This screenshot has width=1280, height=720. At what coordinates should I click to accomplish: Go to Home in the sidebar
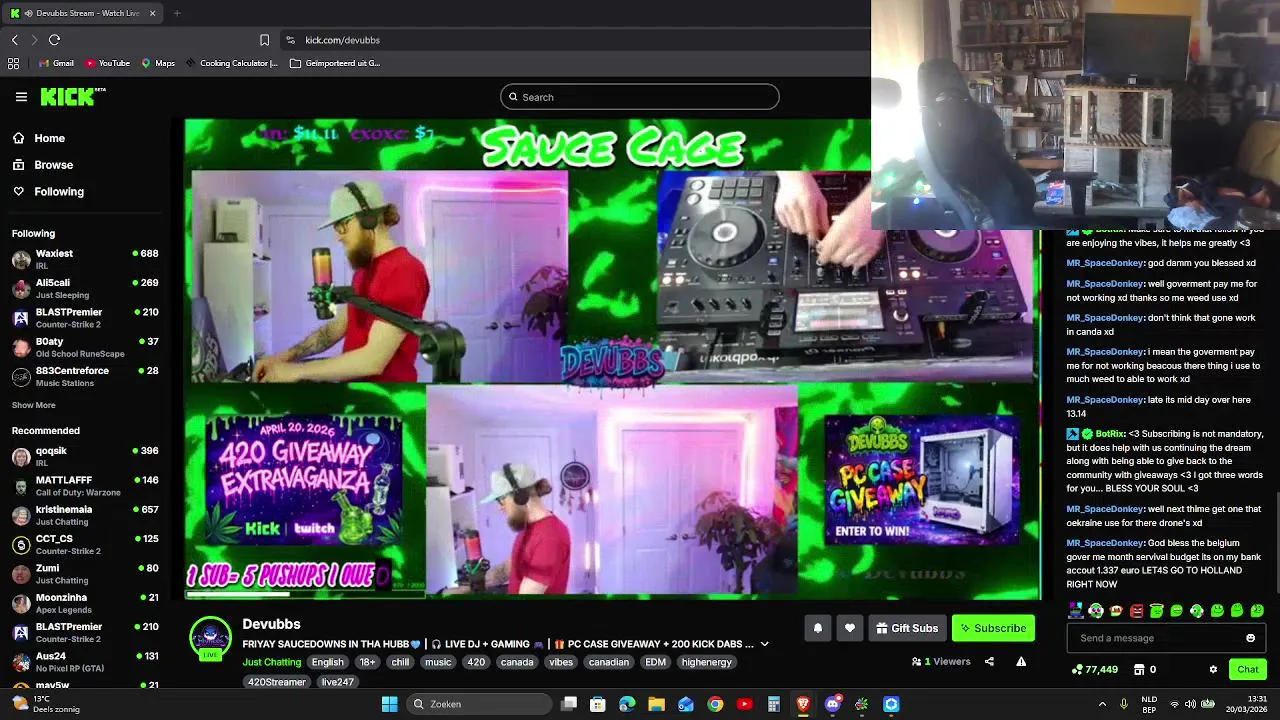click(39, 139)
